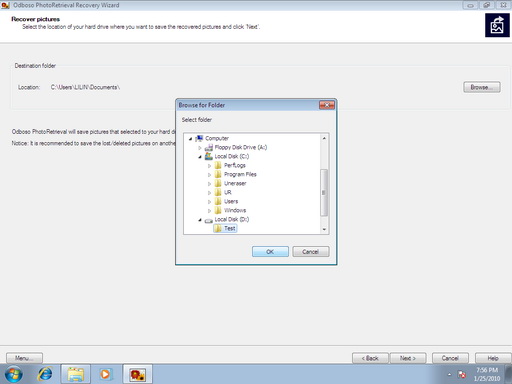Click the Users folder icon
Screen dimensions: 512x384
coord(218,201)
